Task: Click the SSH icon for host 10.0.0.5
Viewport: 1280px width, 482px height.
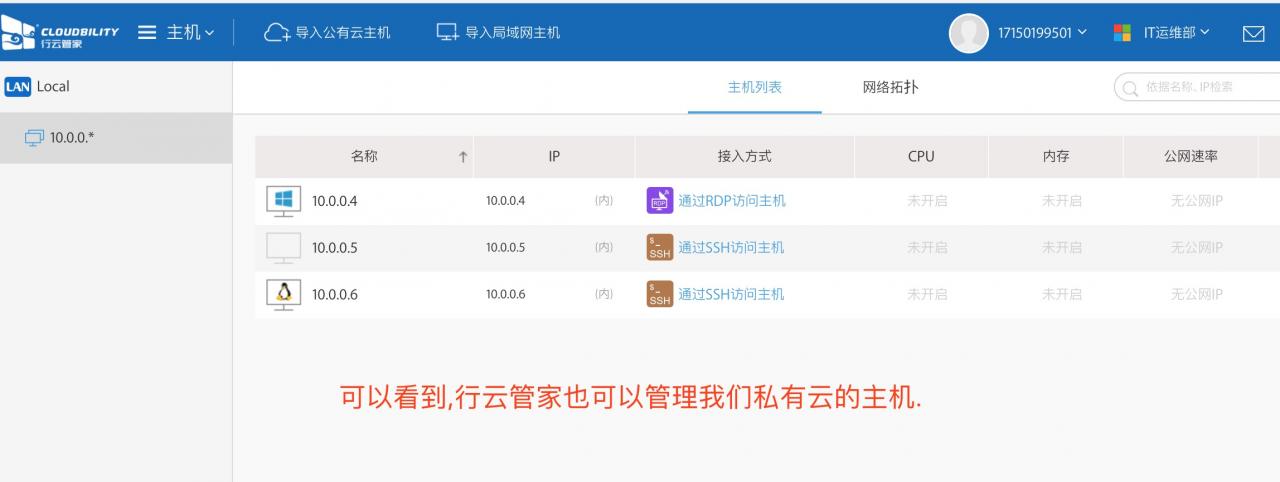Action: (659, 247)
